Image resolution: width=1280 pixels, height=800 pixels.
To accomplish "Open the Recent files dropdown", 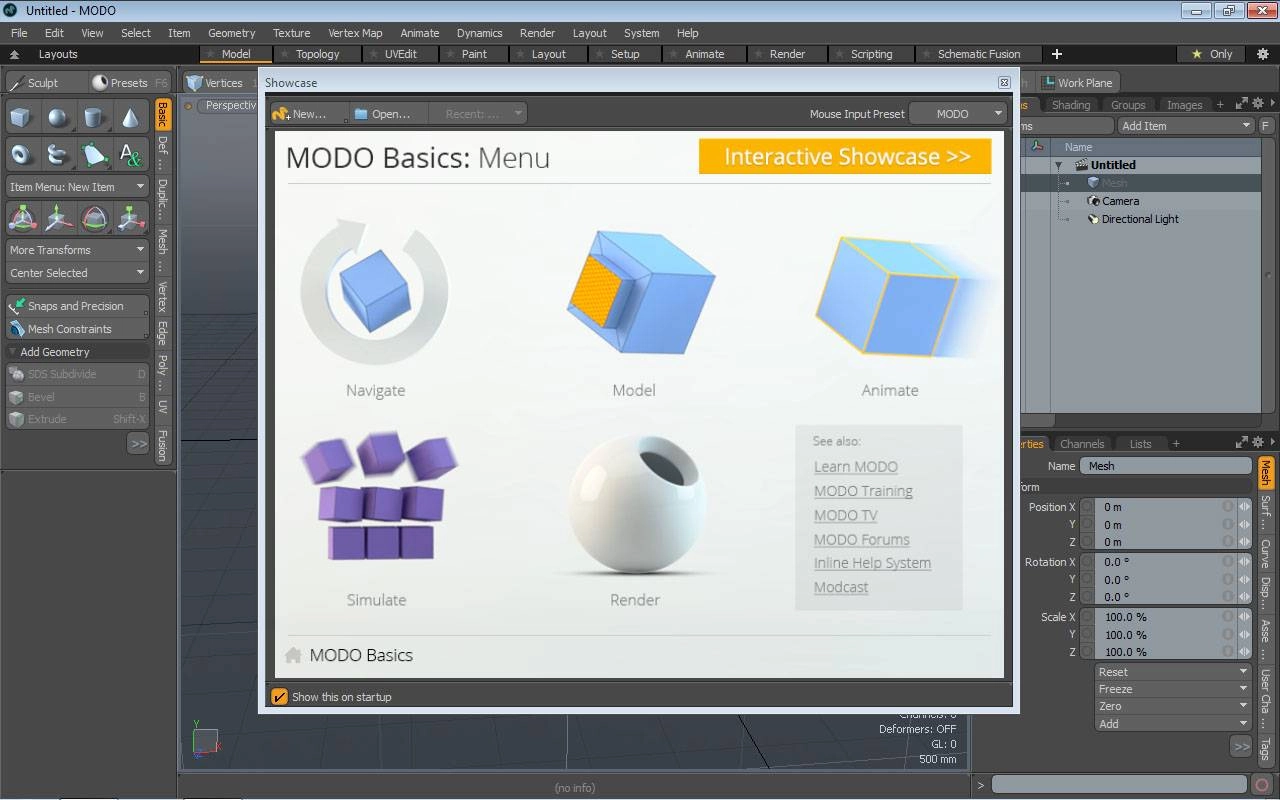I will (480, 114).
